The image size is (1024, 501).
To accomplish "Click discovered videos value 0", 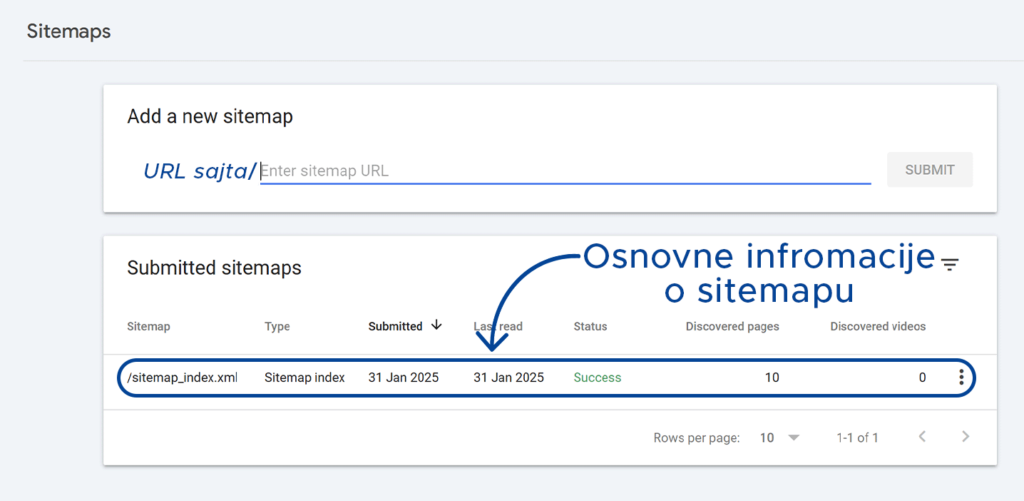I will pyautogui.click(x=922, y=378).
